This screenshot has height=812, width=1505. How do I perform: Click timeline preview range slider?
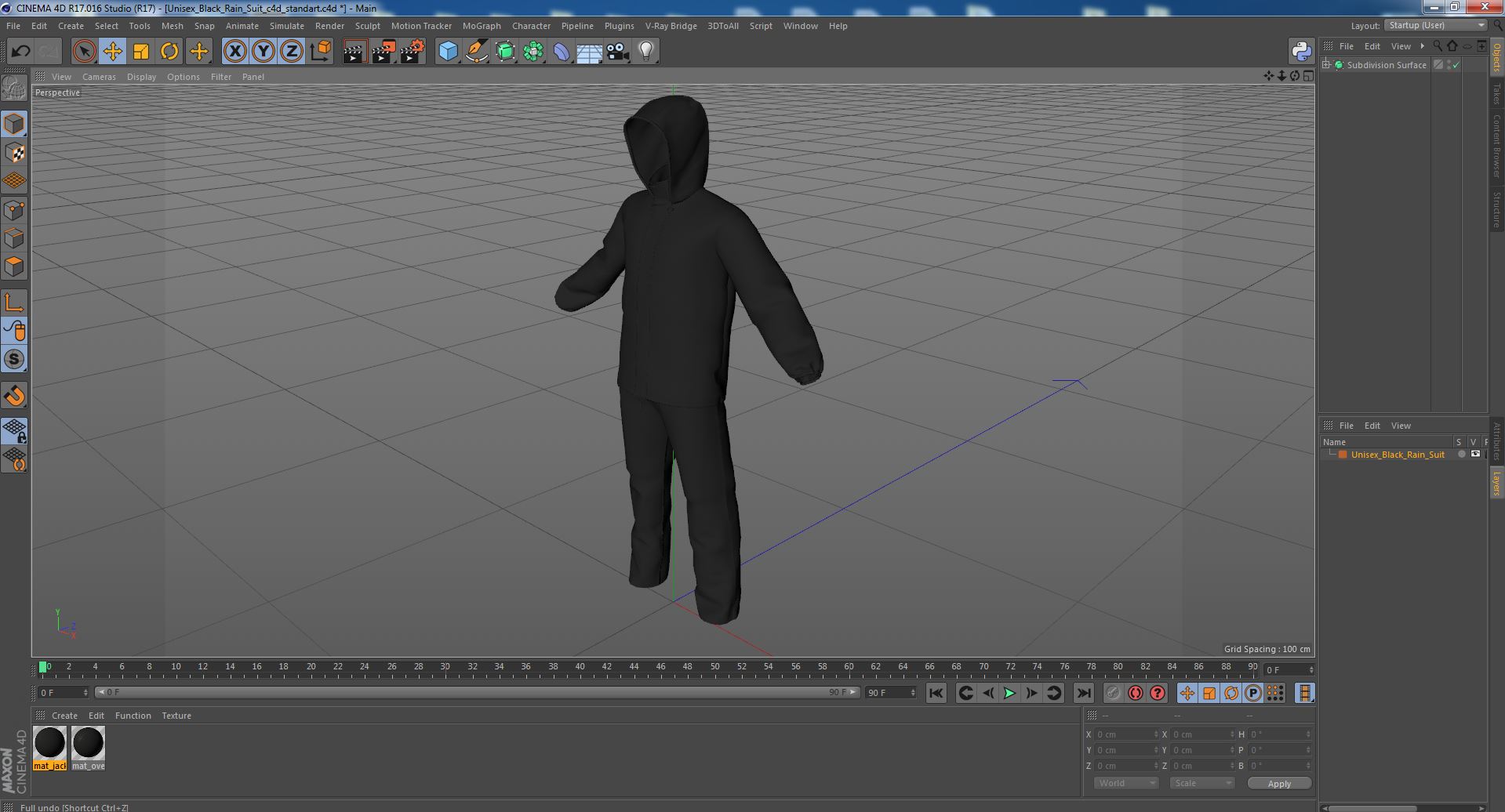click(478, 693)
